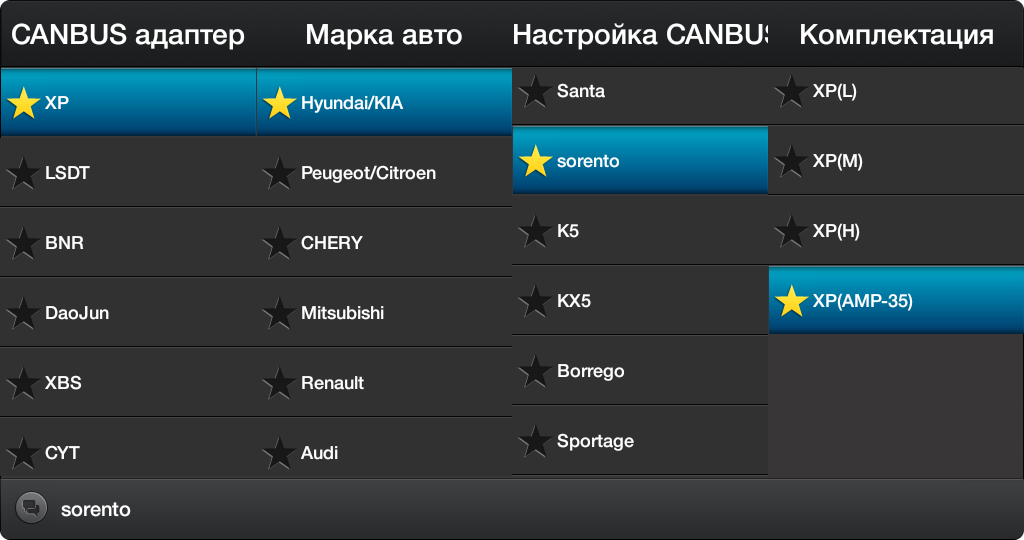Viewport: 1024px width, 540px height.
Task: Click the star icon next to CYT
Action: pyautogui.click(x=23, y=453)
